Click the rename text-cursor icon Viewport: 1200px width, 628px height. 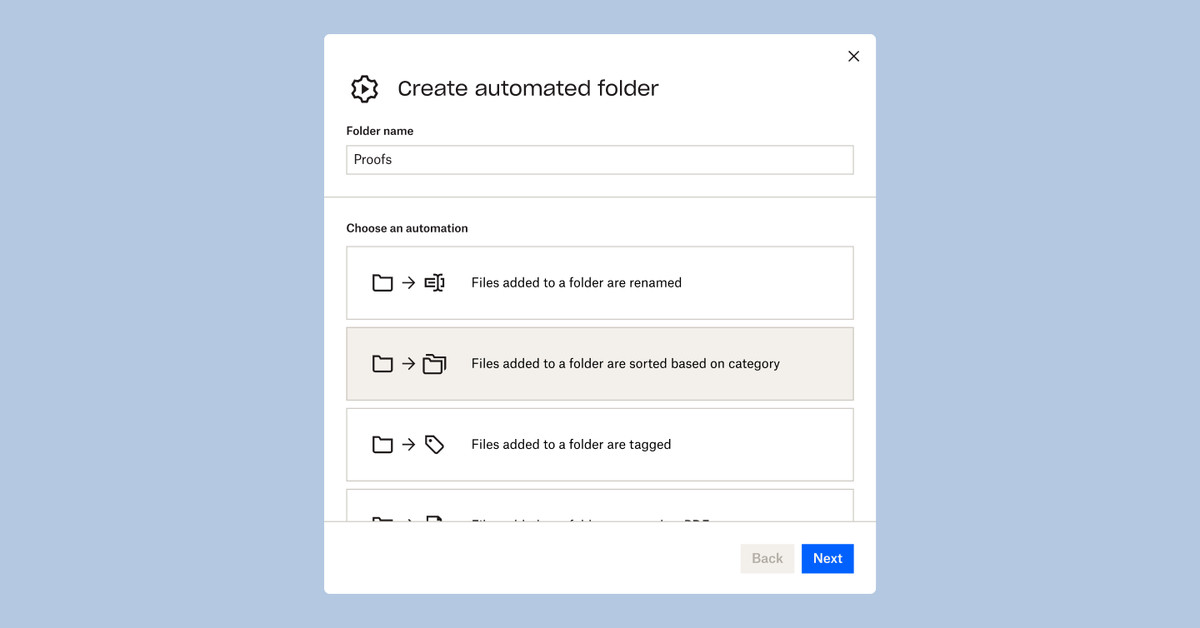pyautogui.click(x=434, y=283)
